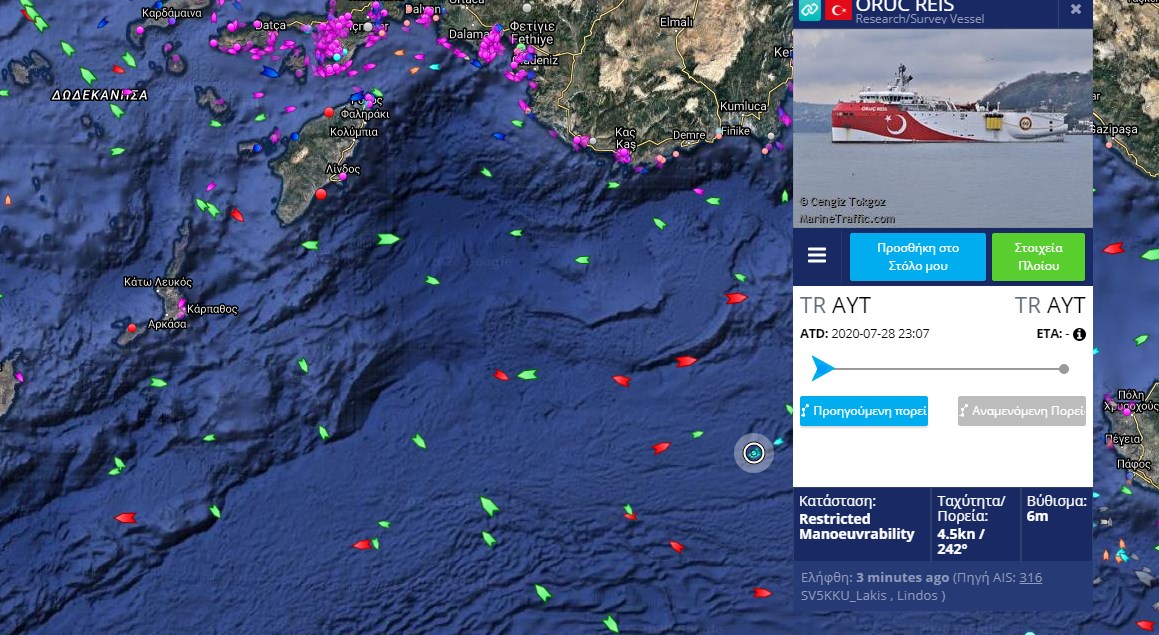Open the hamburger menu in vessel panel
The width and height of the screenshot is (1159, 635).
[x=817, y=256]
